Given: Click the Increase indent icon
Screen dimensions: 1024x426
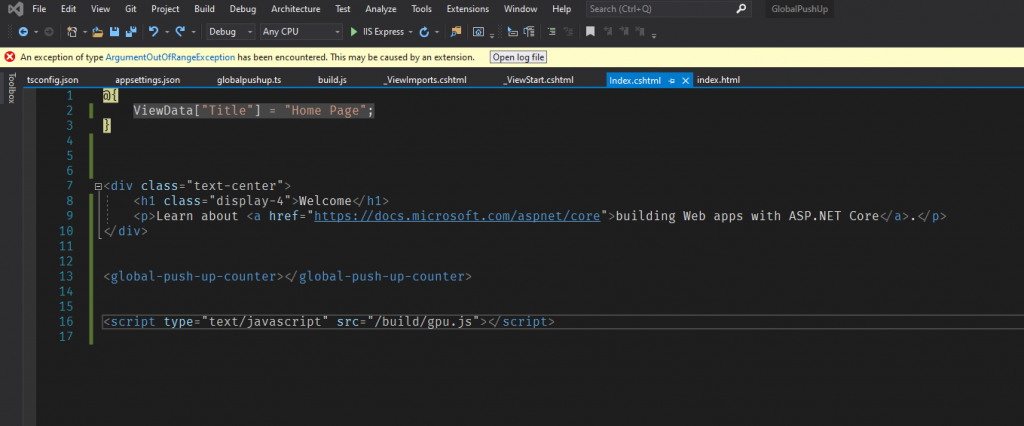Looking at the screenshot, I should (x=529, y=31).
